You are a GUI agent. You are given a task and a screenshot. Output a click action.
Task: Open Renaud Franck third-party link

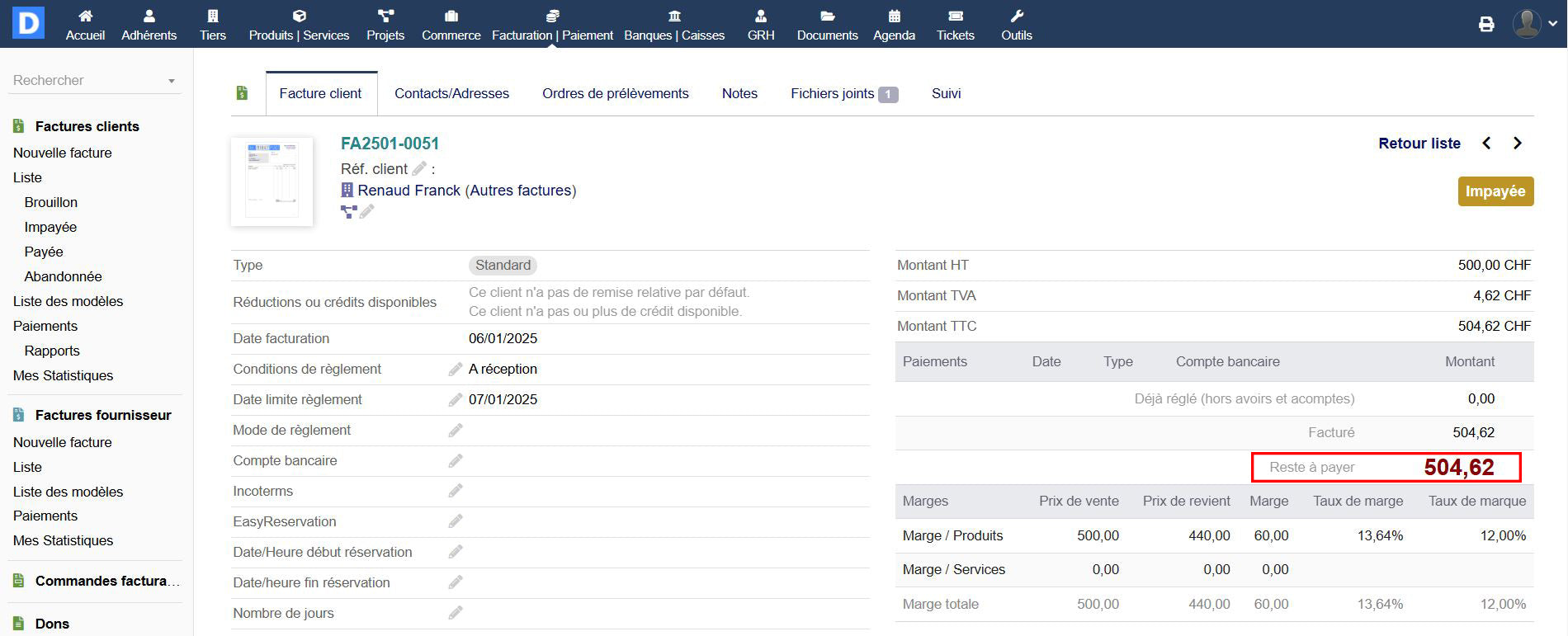pos(409,191)
